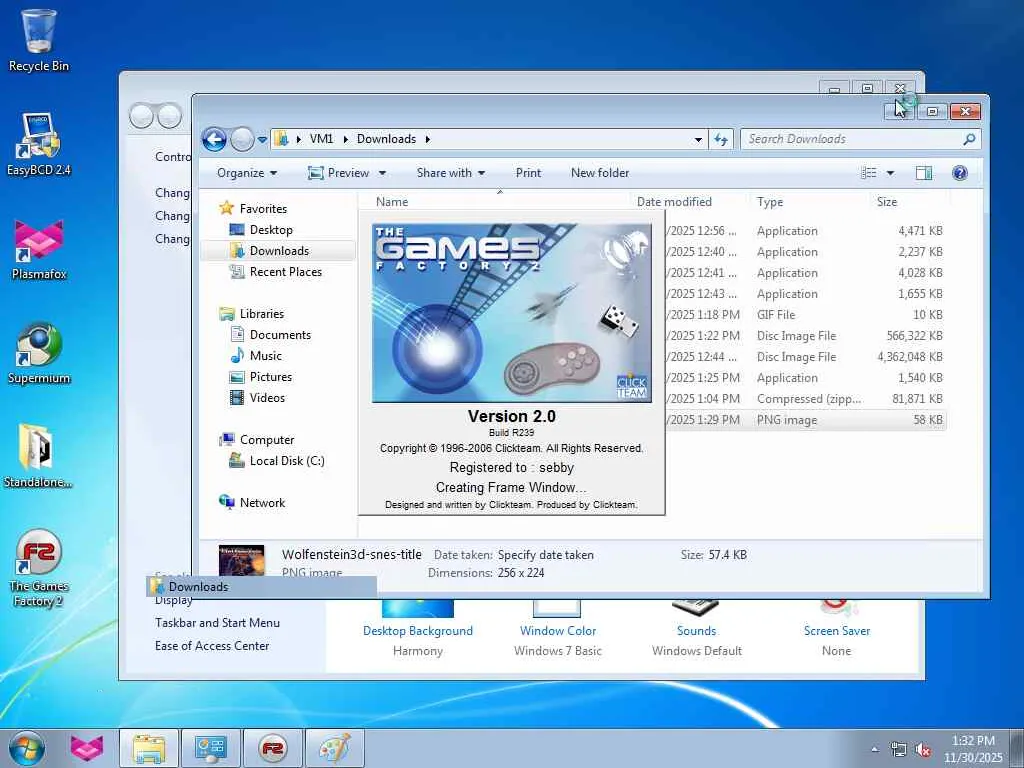Click Specify date taken in details pane
1024x768 pixels.
545,554
